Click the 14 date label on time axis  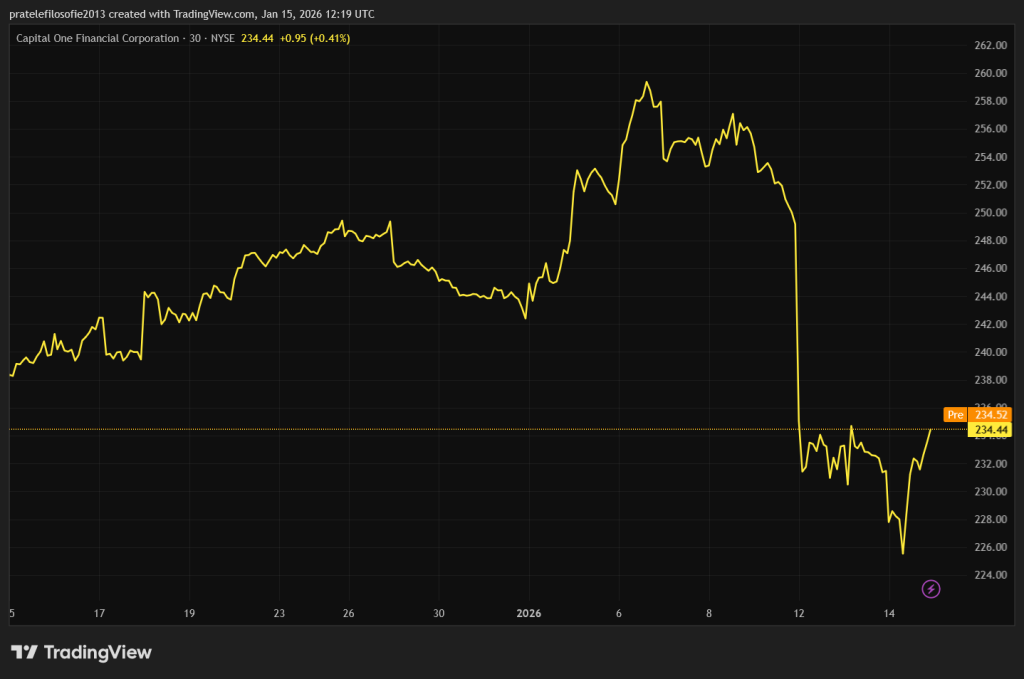pyautogui.click(x=889, y=613)
